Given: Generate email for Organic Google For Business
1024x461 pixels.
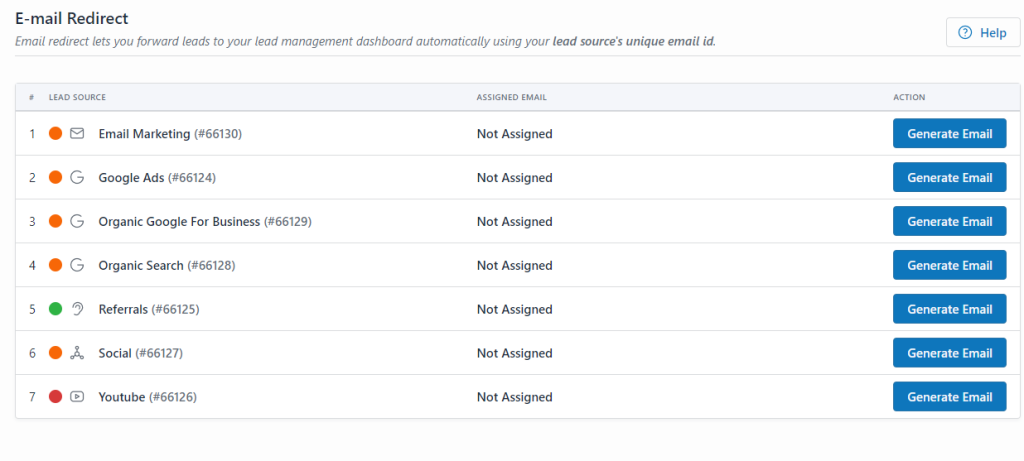Looking at the screenshot, I should (x=950, y=221).
